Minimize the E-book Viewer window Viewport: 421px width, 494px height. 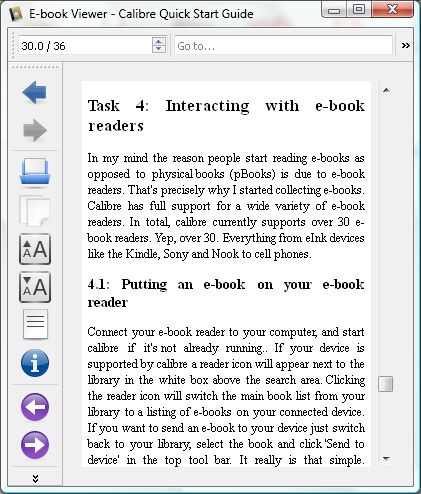coord(334,10)
